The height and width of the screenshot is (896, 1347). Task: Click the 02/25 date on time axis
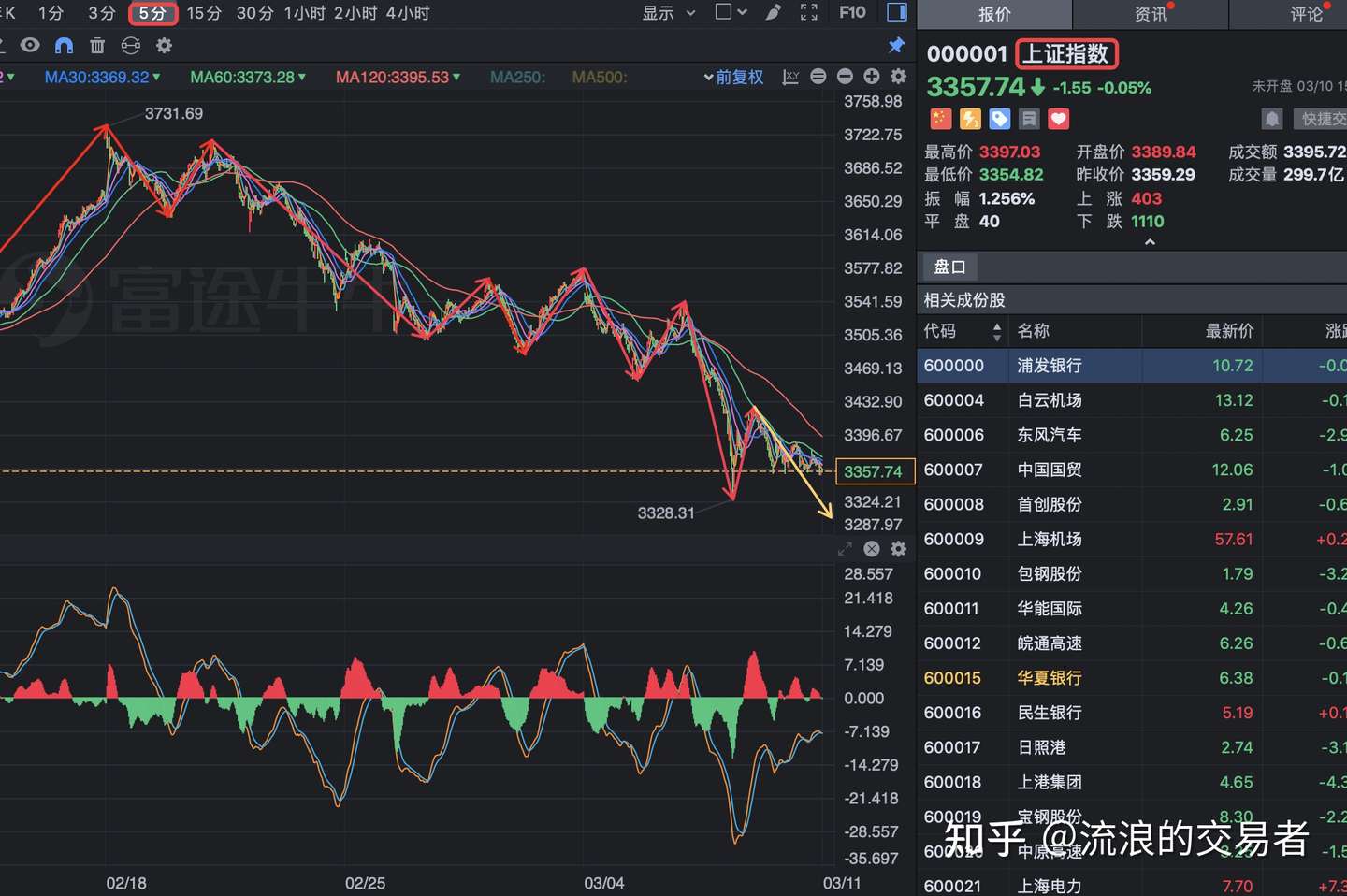tap(365, 883)
